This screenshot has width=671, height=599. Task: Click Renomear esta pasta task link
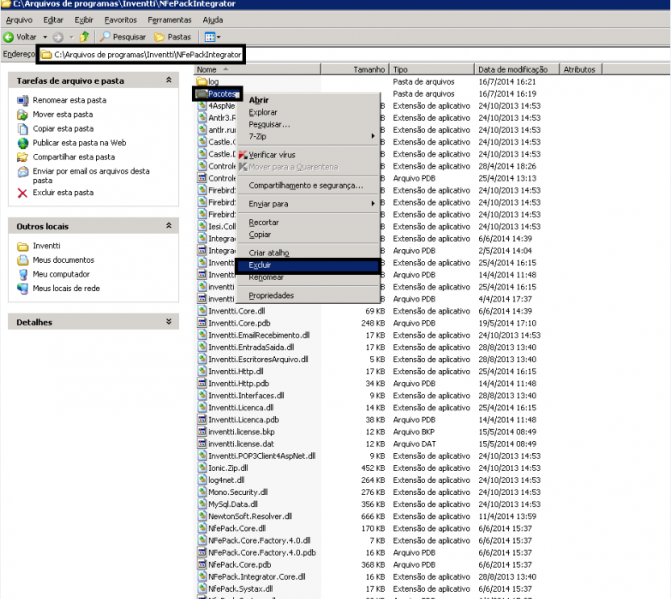pos(63,101)
